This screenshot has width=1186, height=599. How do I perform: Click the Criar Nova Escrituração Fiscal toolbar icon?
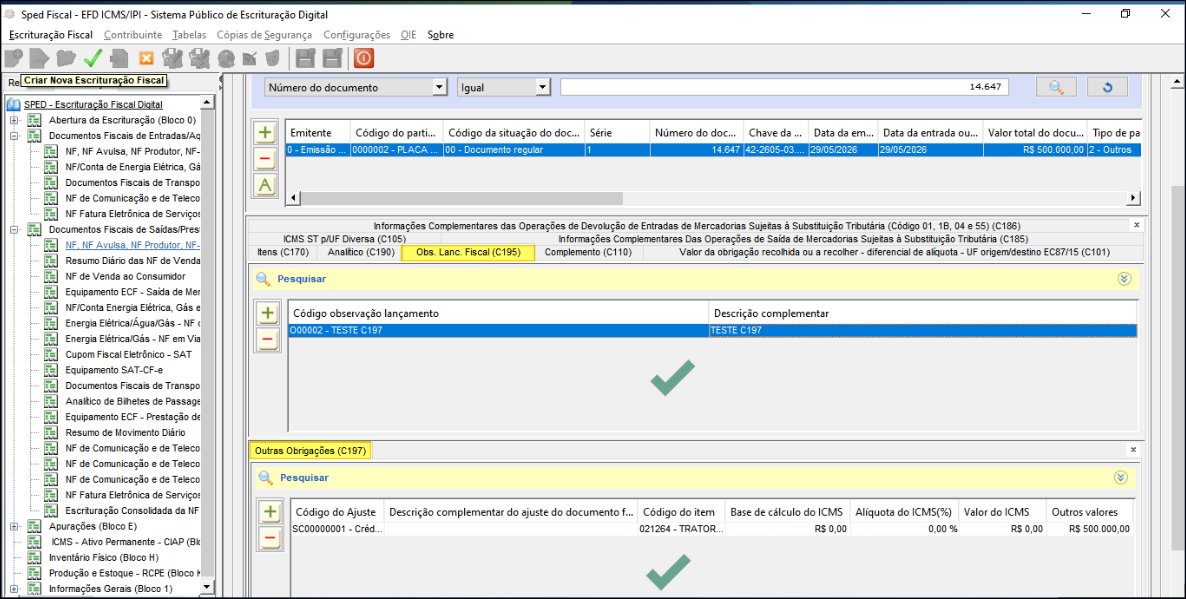[14, 58]
